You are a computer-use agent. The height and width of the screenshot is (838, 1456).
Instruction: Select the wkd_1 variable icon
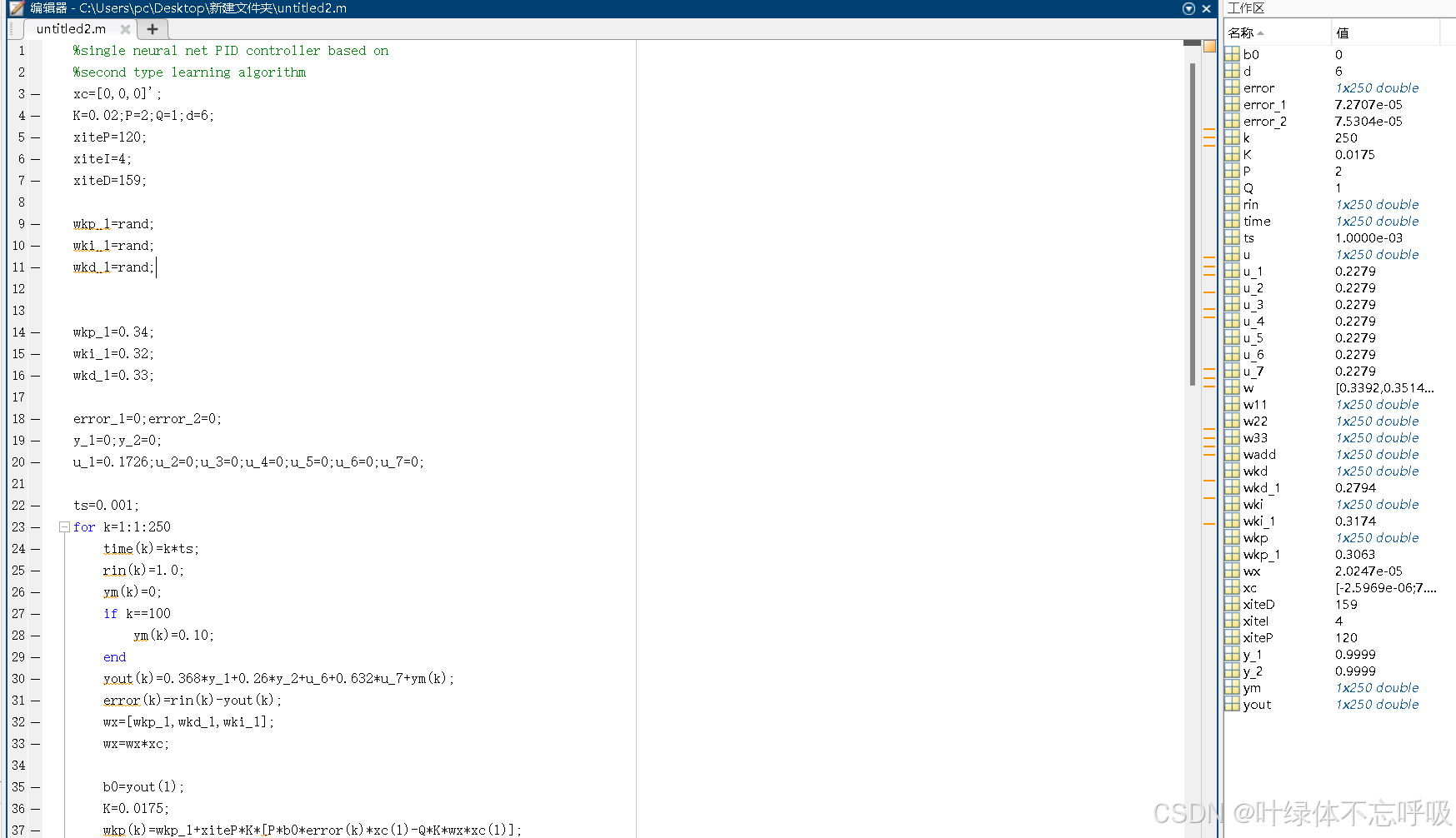pyautogui.click(x=1232, y=487)
